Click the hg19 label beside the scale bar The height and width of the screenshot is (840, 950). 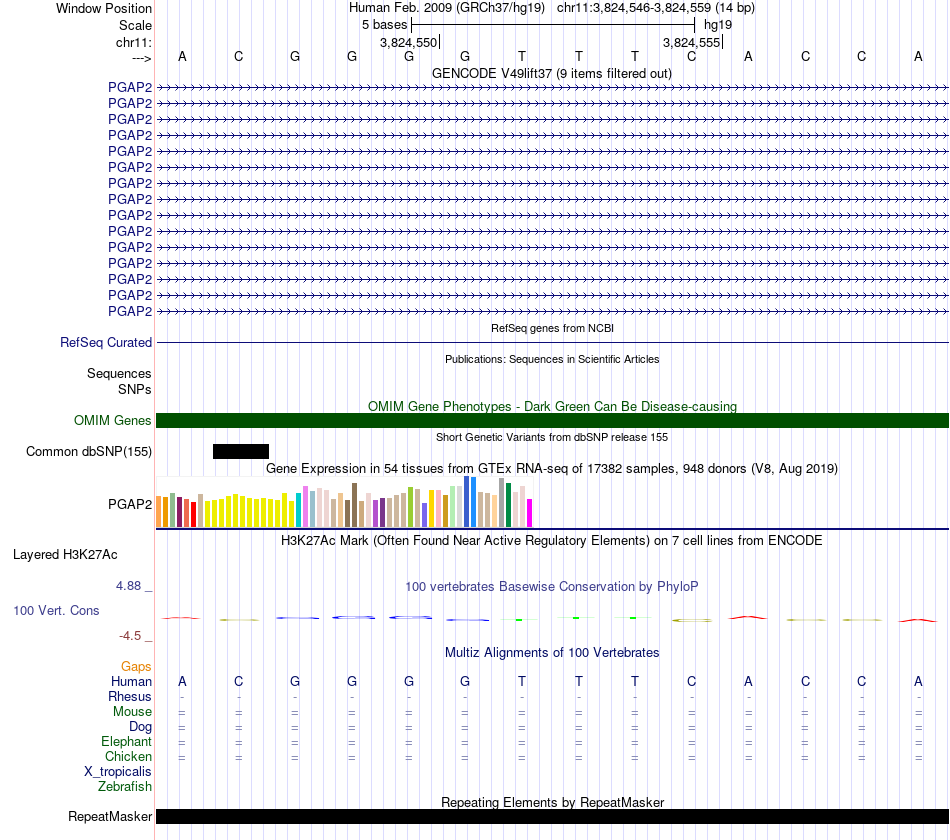click(x=717, y=25)
